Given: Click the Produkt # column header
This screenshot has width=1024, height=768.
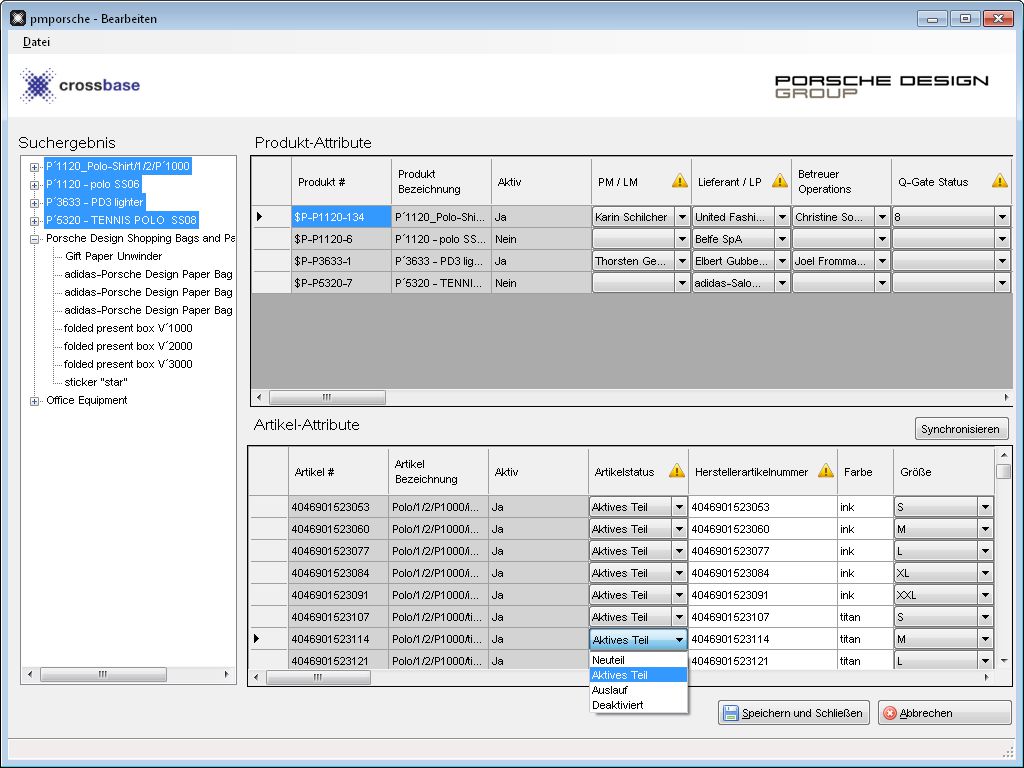Looking at the screenshot, I should [x=341, y=182].
